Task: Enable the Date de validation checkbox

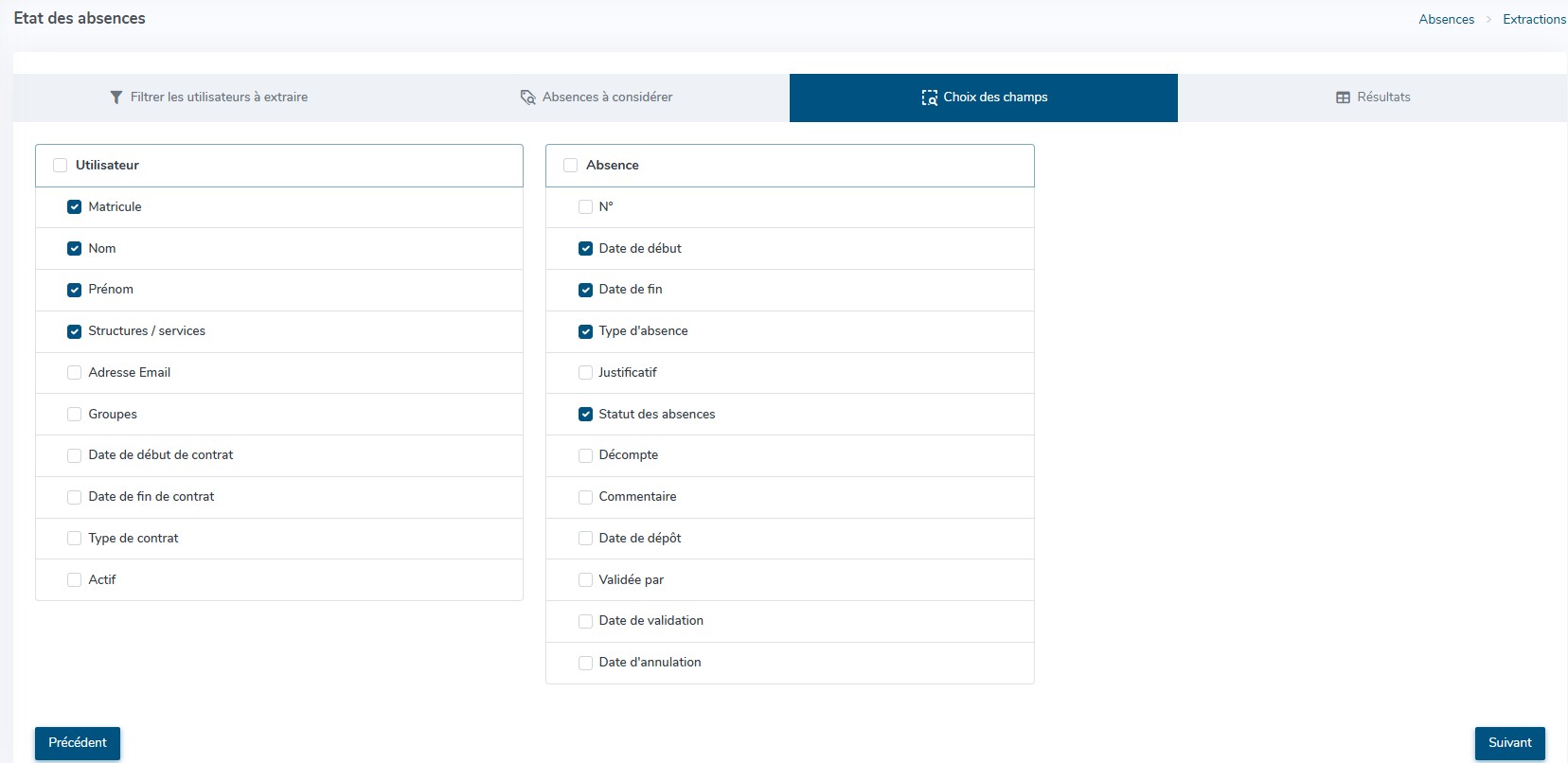Action: tap(585, 622)
